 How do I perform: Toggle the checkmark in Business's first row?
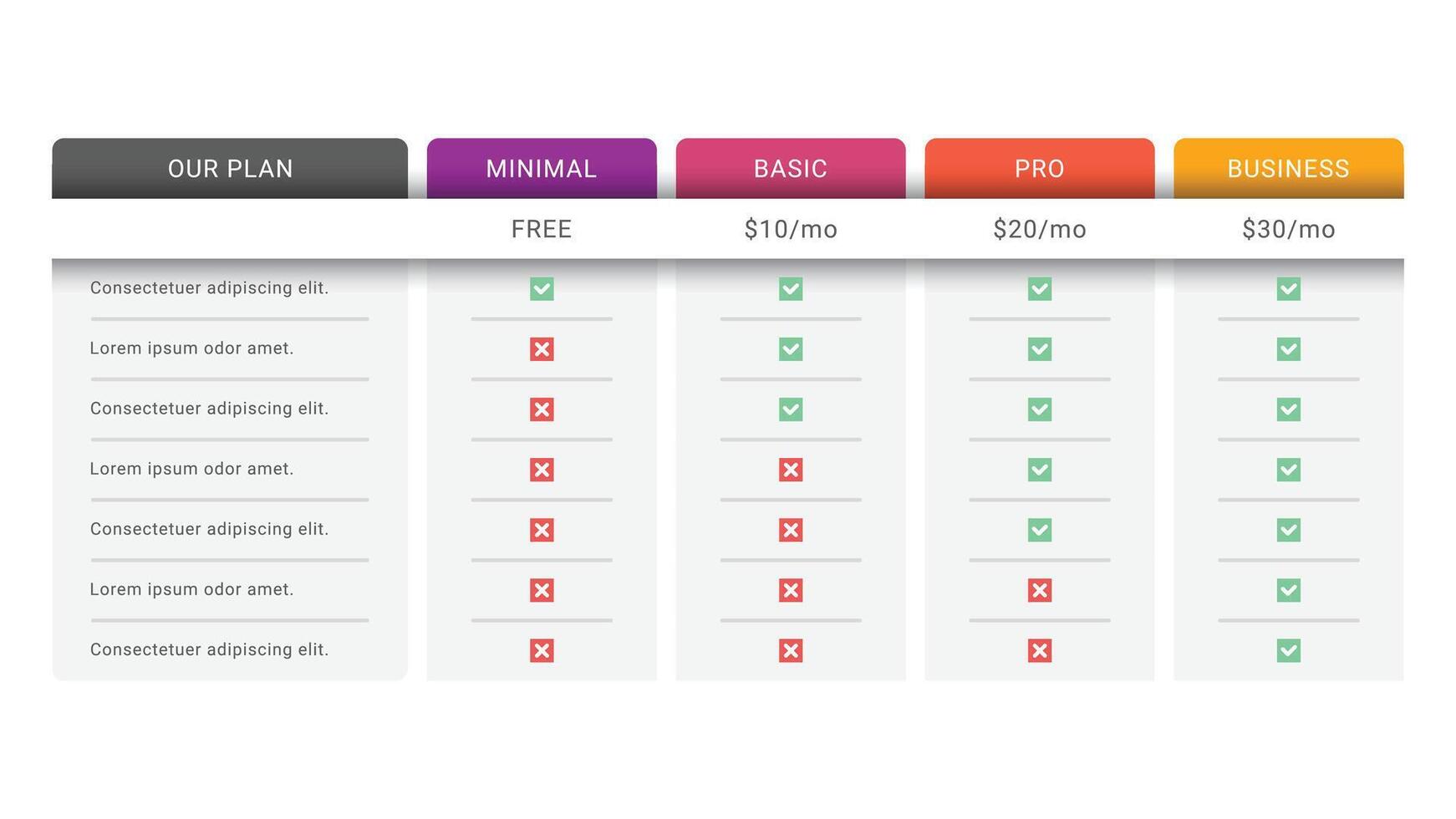tap(1288, 288)
